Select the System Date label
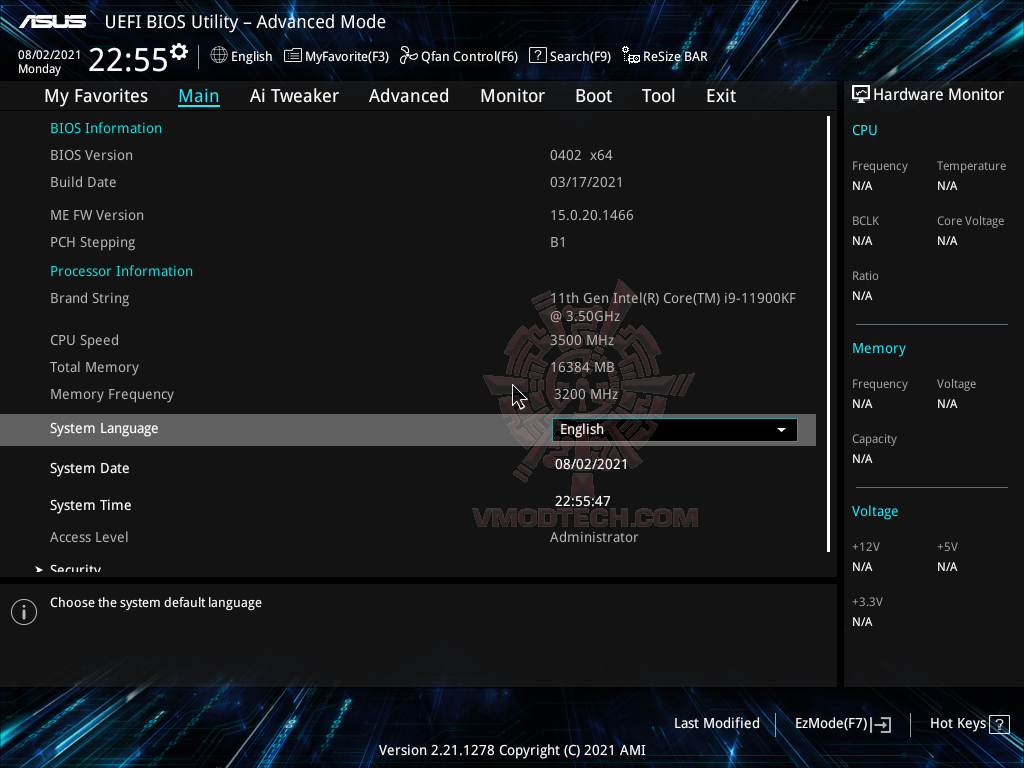Image resolution: width=1024 pixels, height=768 pixels. 89,468
